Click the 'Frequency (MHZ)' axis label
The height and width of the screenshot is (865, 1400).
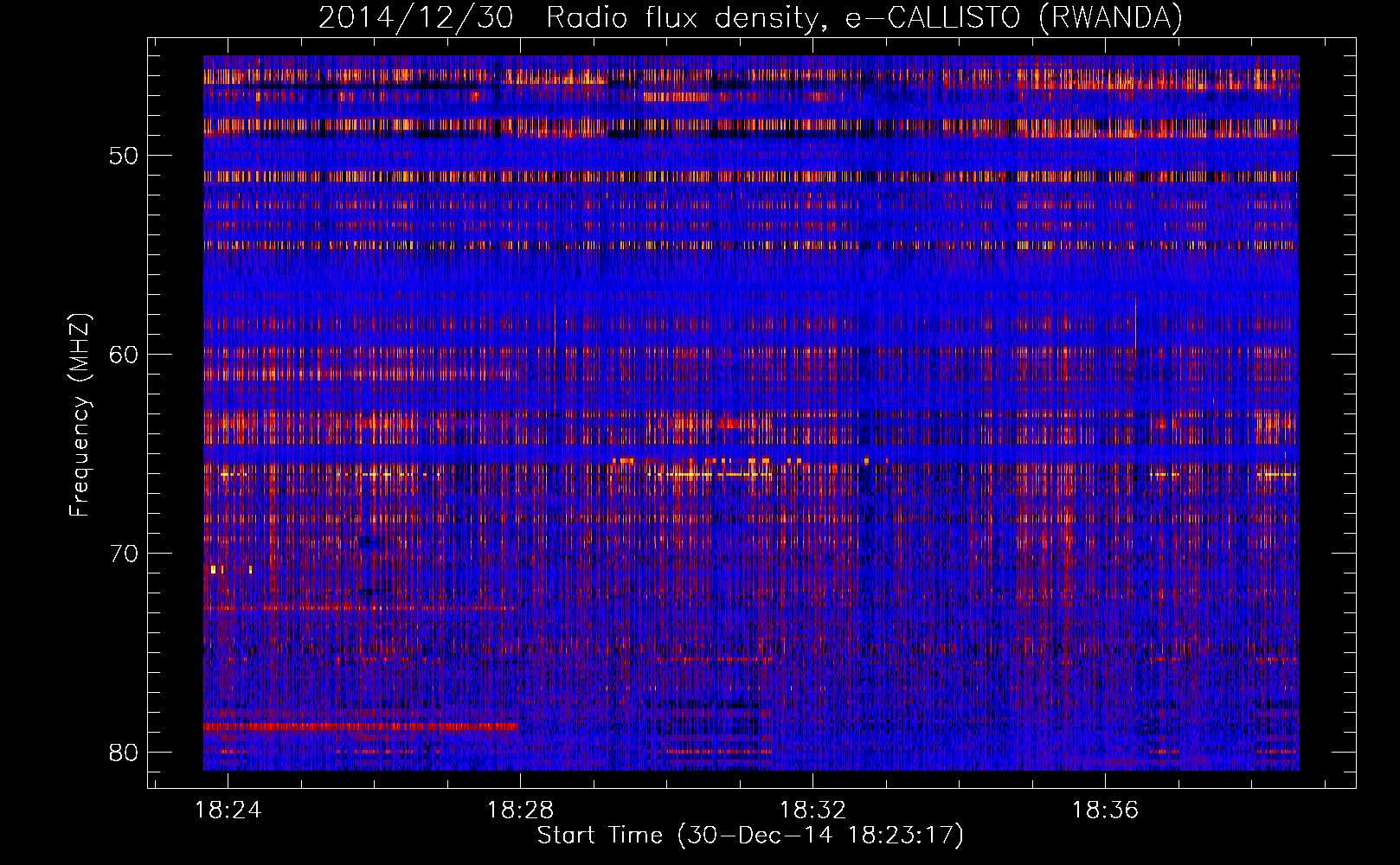(80, 415)
